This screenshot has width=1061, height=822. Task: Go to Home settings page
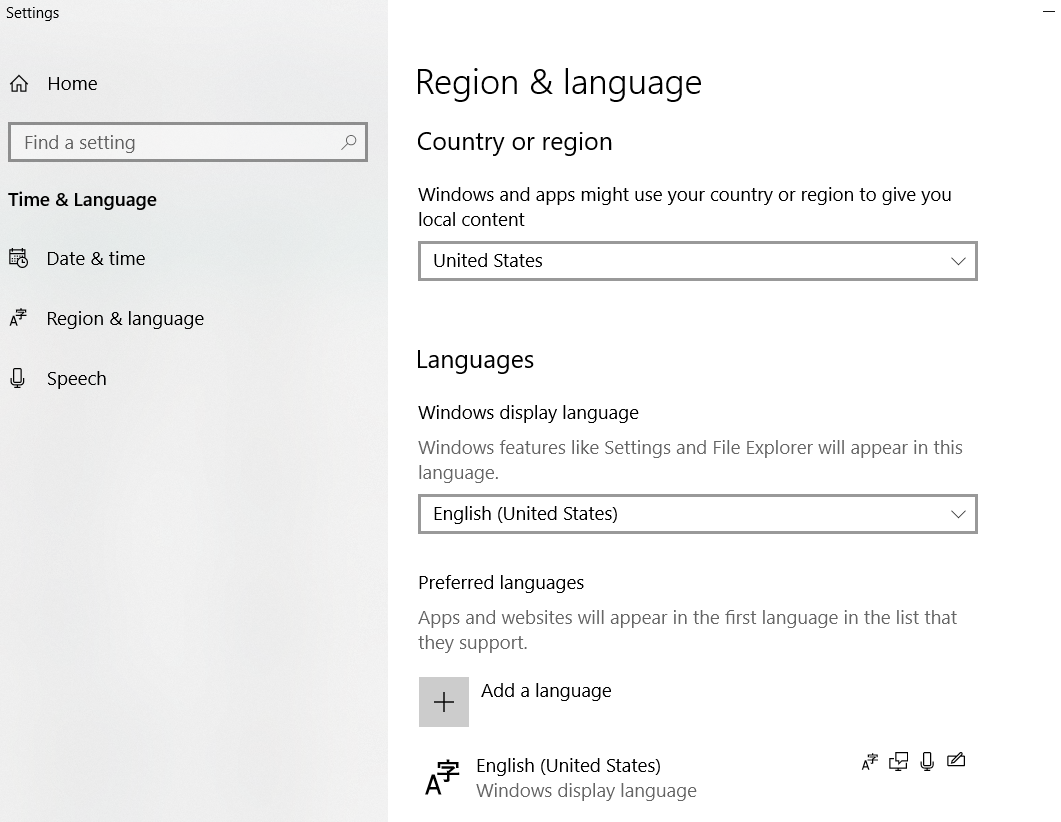click(72, 84)
